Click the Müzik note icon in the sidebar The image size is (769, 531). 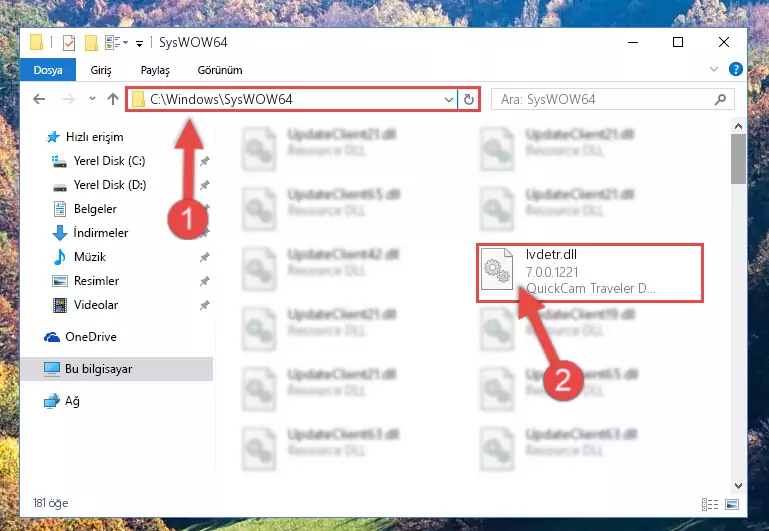click(59, 257)
